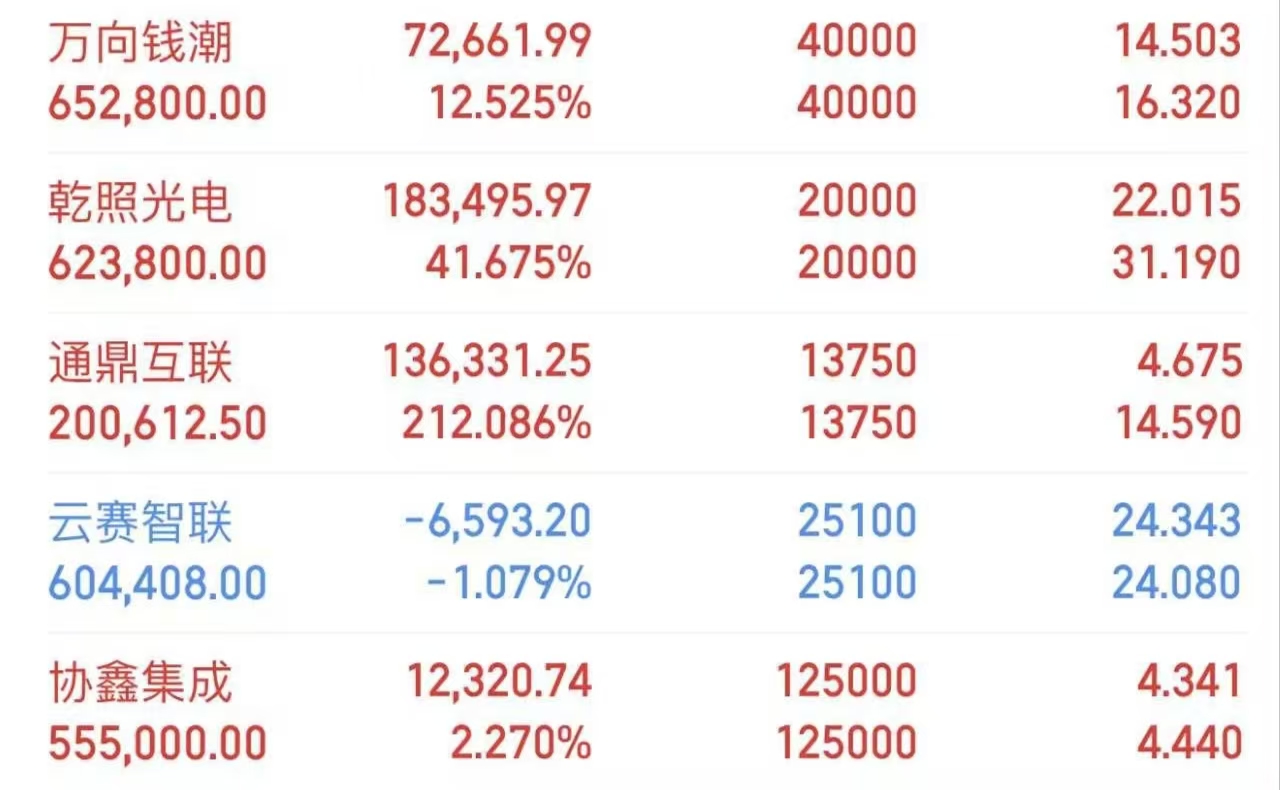Select market value 555,000.00
This screenshot has width=1280, height=790.
(158, 744)
